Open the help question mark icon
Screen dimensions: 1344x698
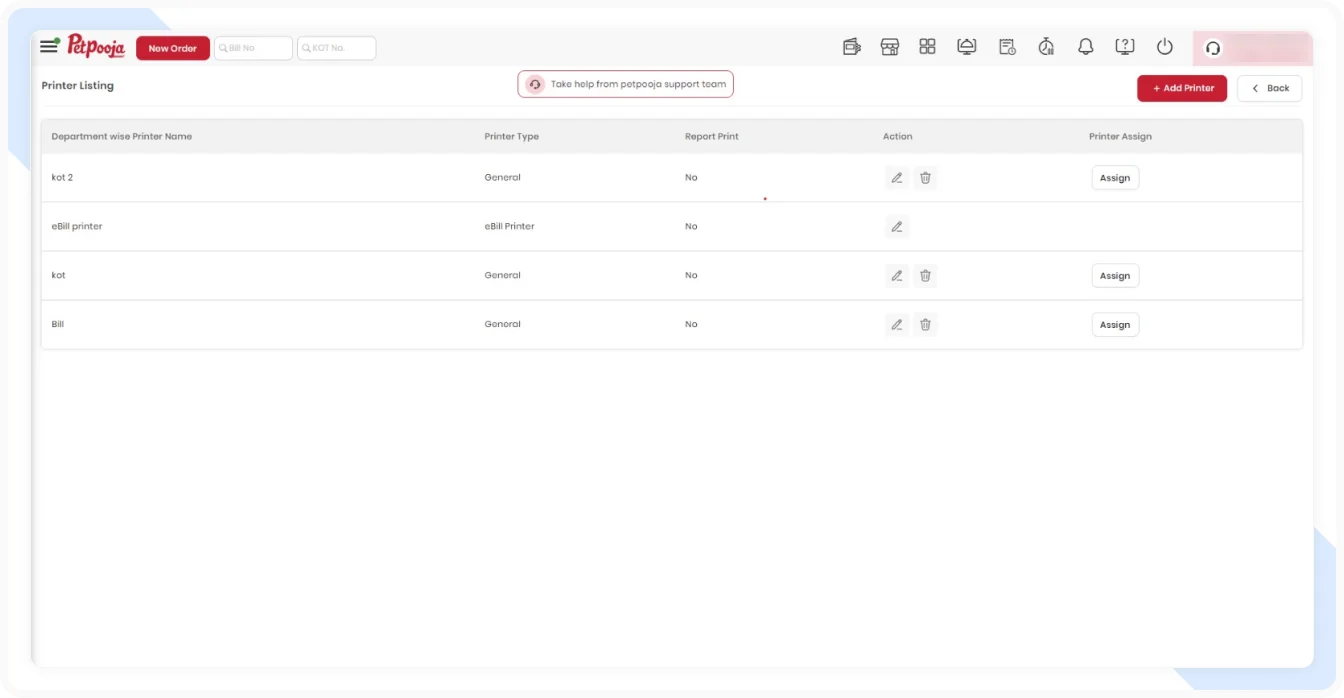pyautogui.click(x=1124, y=47)
